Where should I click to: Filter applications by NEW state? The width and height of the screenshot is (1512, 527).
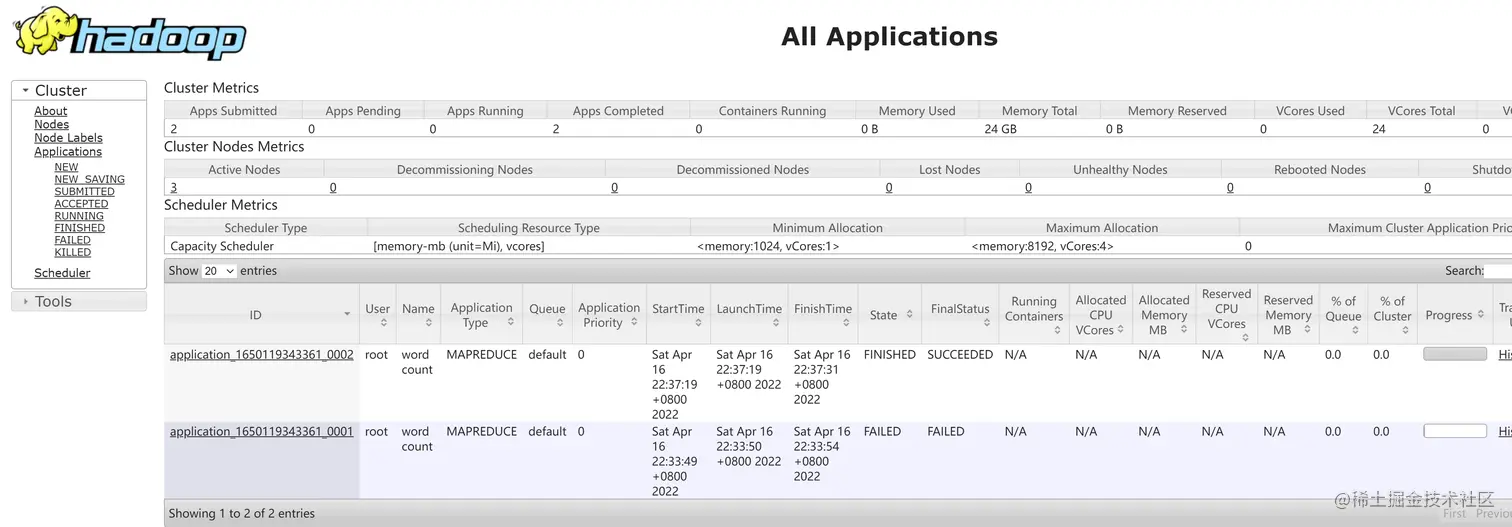click(x=66, y=167)
